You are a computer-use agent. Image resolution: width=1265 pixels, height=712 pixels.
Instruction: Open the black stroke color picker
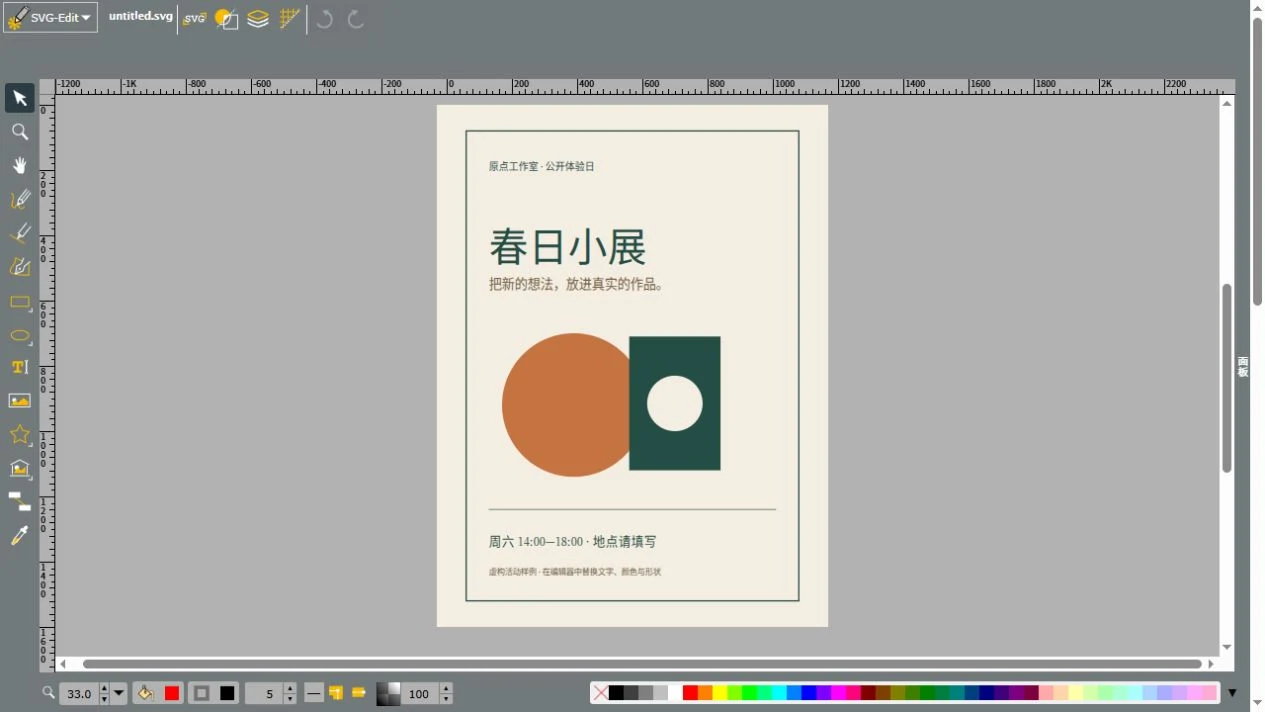pyautogui.click(x=228, y=693)
